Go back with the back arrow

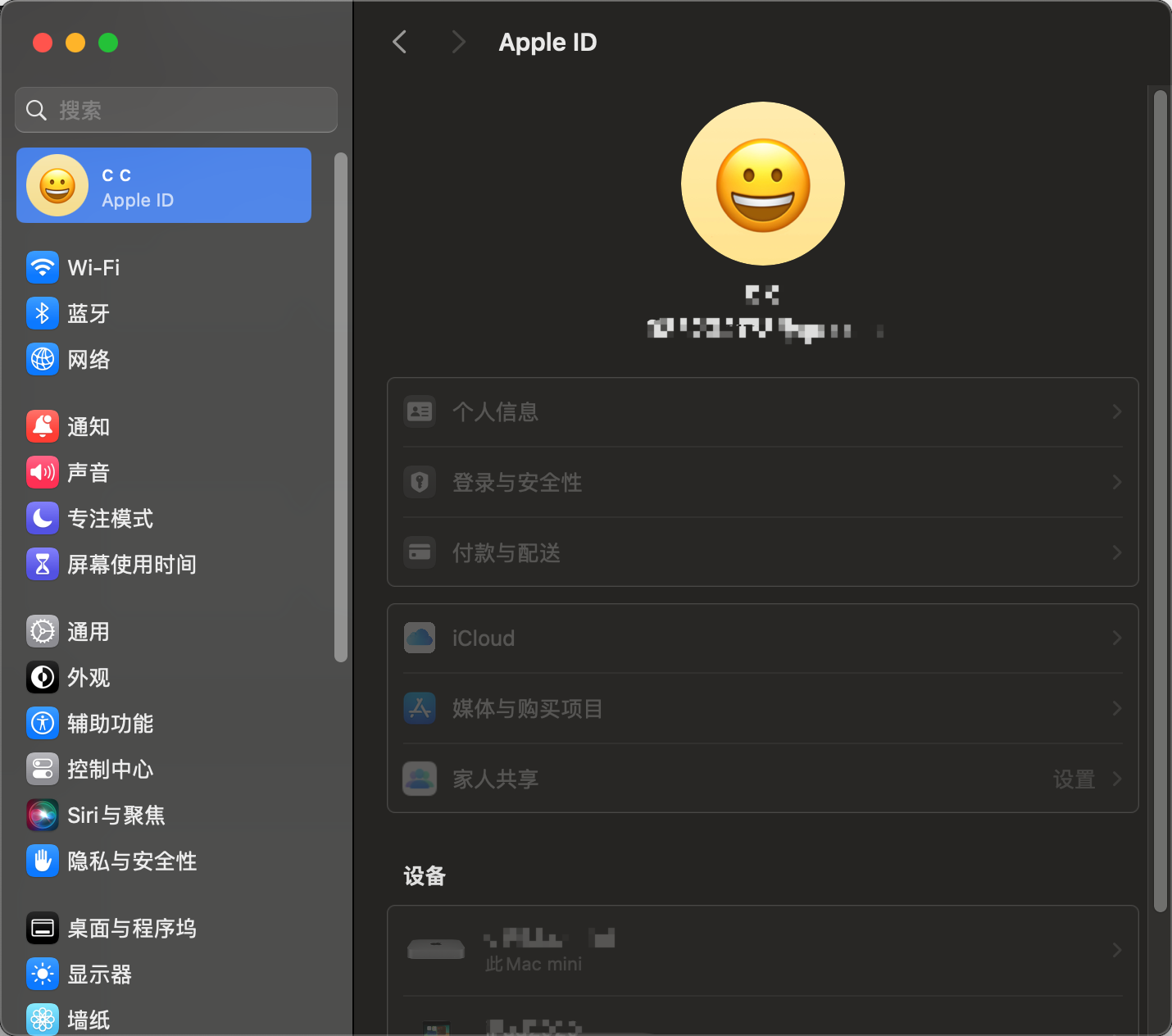point(400,42)
